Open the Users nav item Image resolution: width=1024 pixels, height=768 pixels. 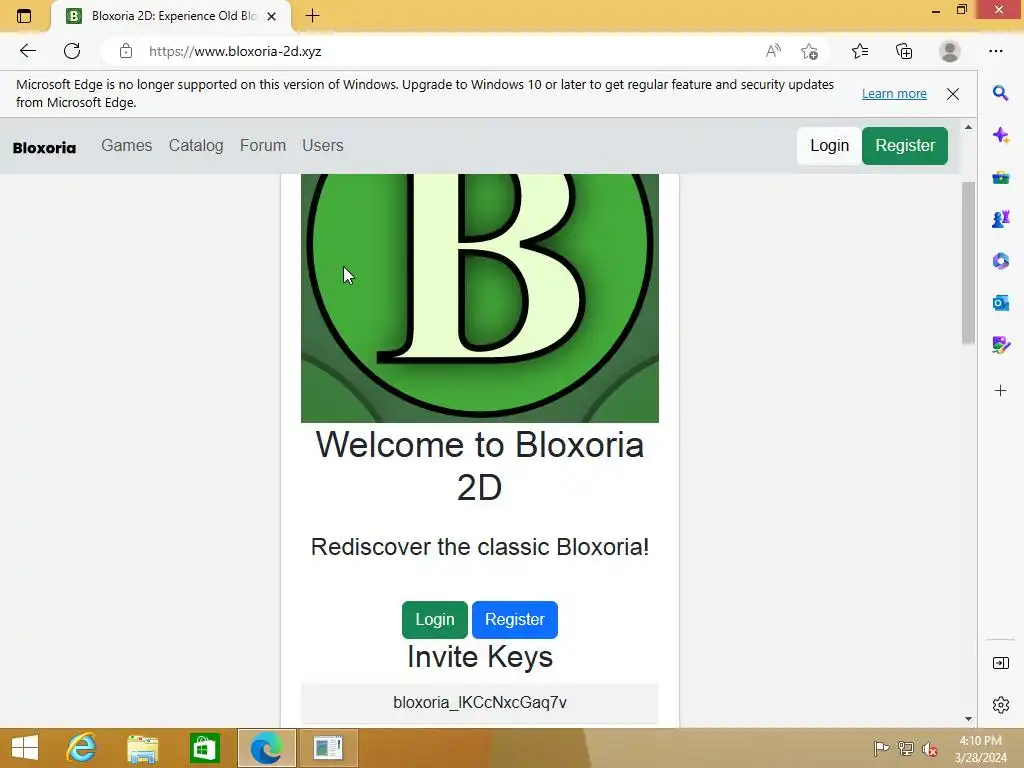point(323,145)
